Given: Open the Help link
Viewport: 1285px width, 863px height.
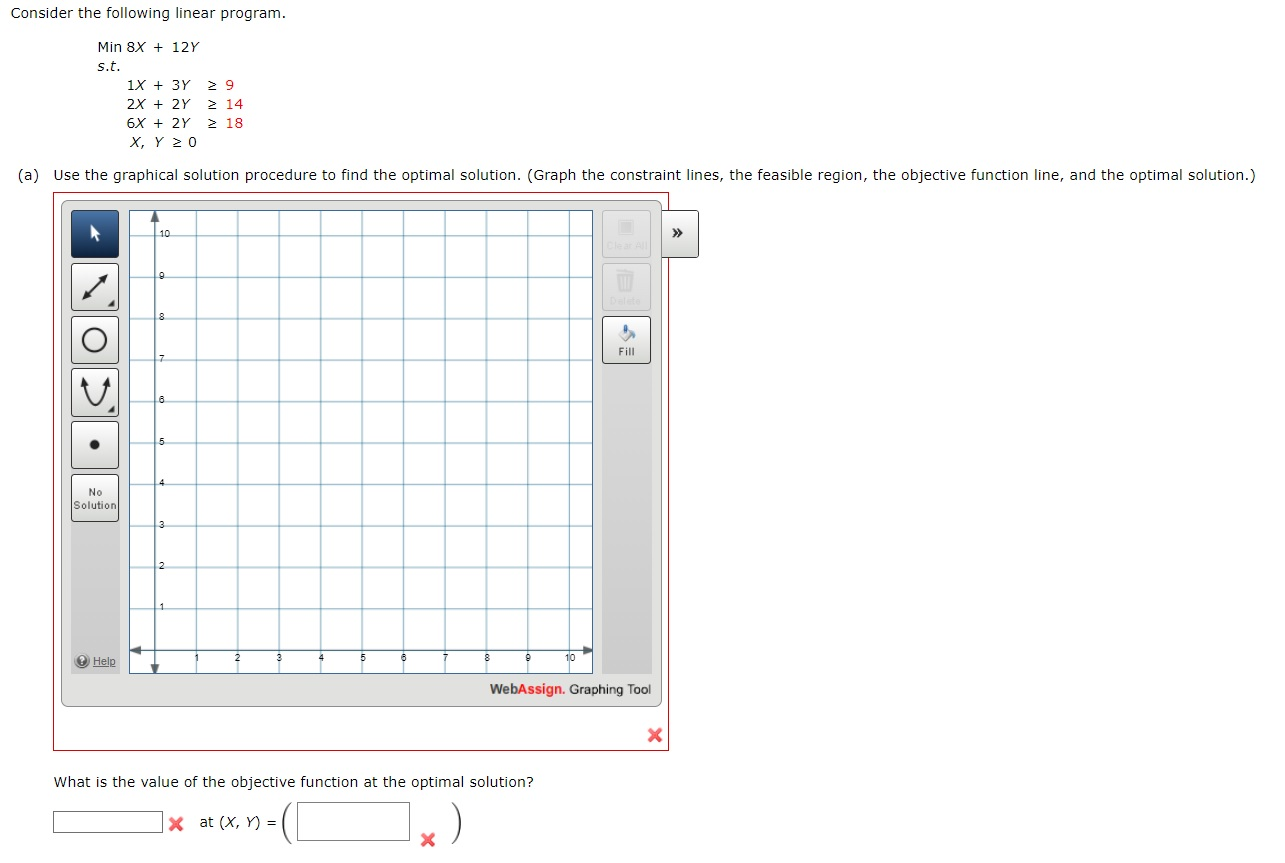Looking at the screenshot, I should (x=103, y=661).
